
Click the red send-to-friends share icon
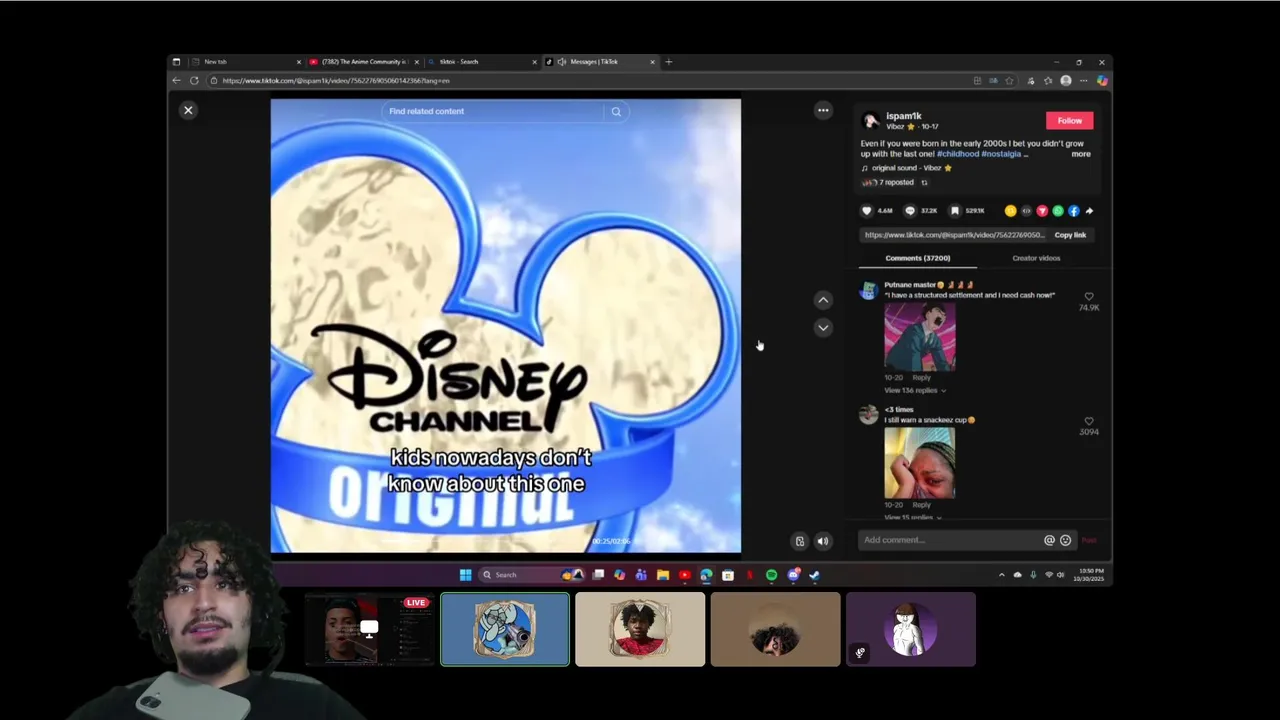pos(1042,211)
